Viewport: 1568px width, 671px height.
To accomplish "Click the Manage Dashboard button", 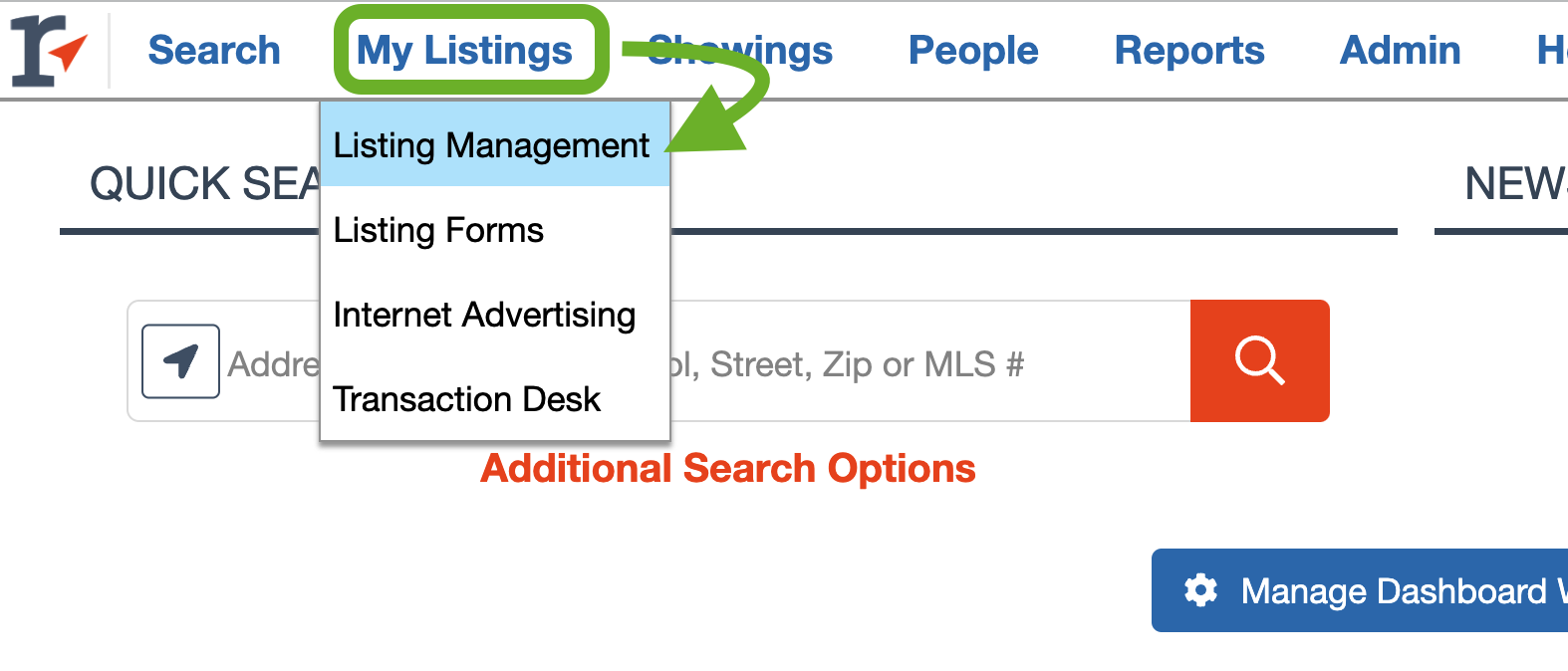I will coord(1375,590).
